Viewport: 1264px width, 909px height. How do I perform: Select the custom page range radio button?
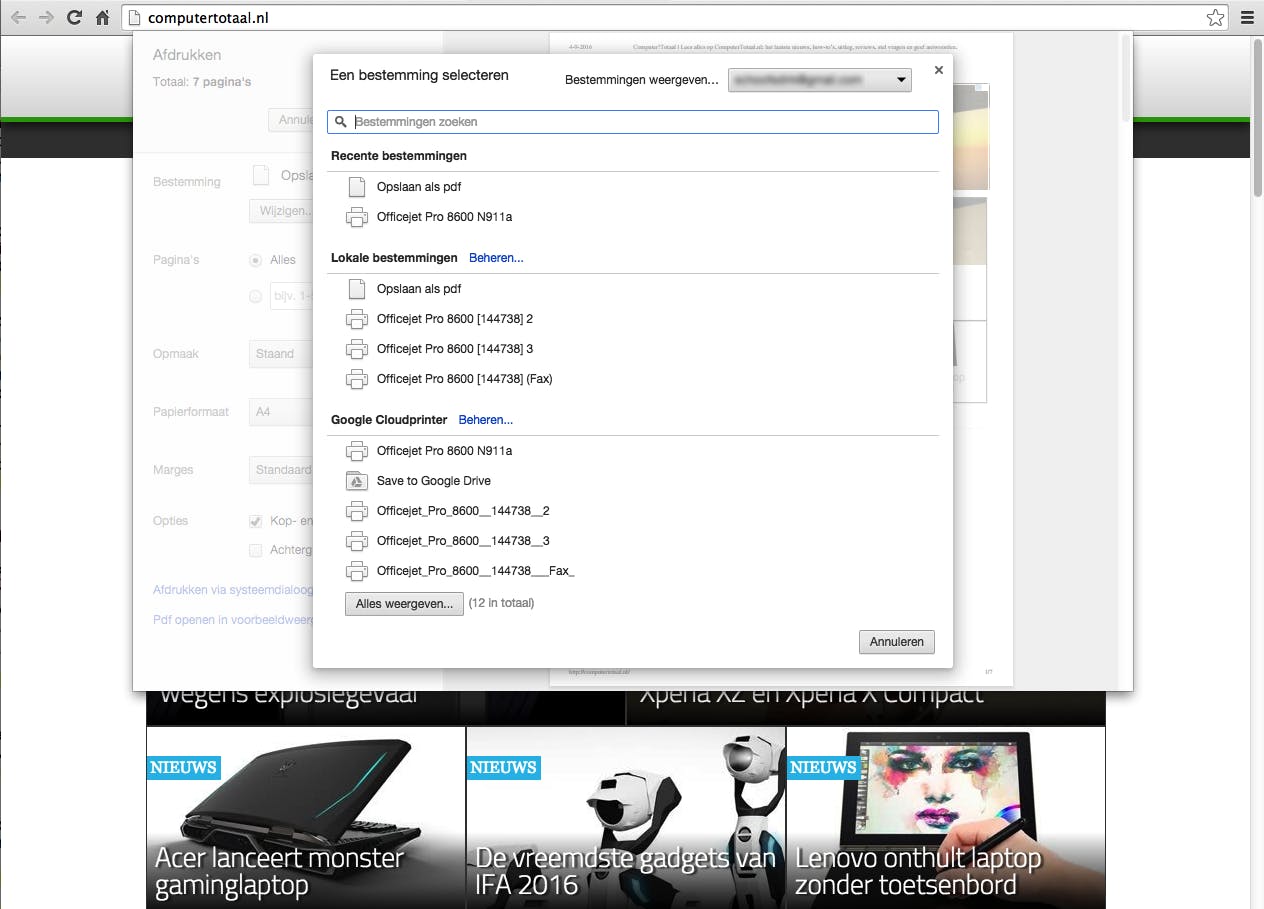tap(256, 296)
